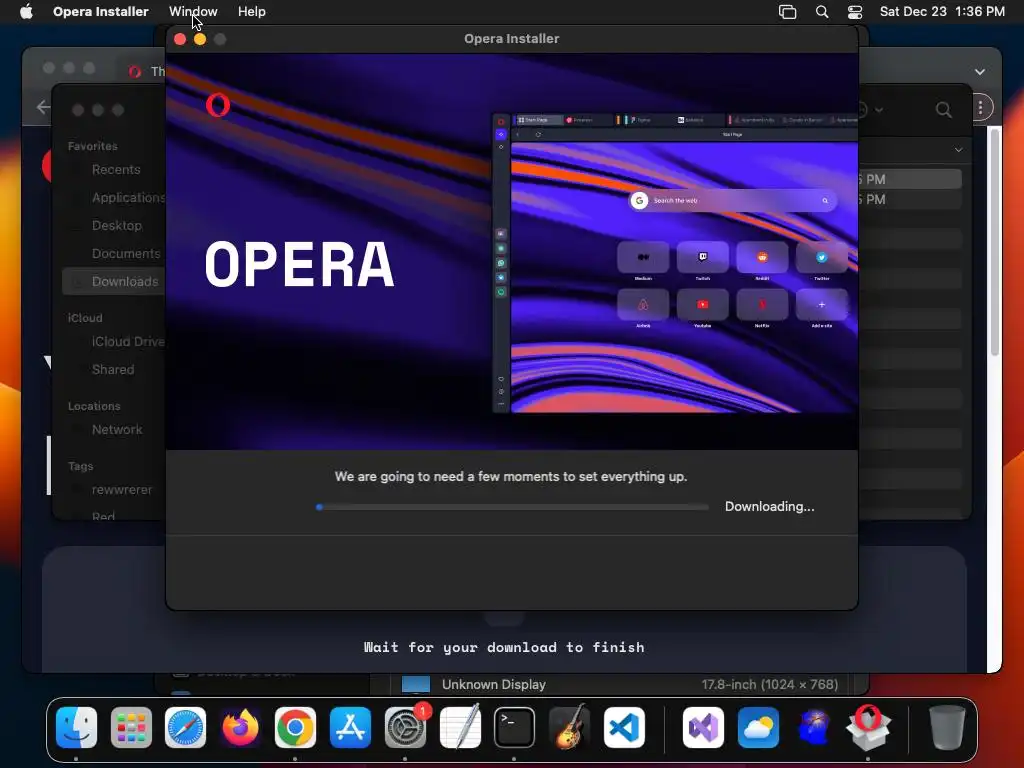Open the cloud app icon in Dock

point(758,727)
